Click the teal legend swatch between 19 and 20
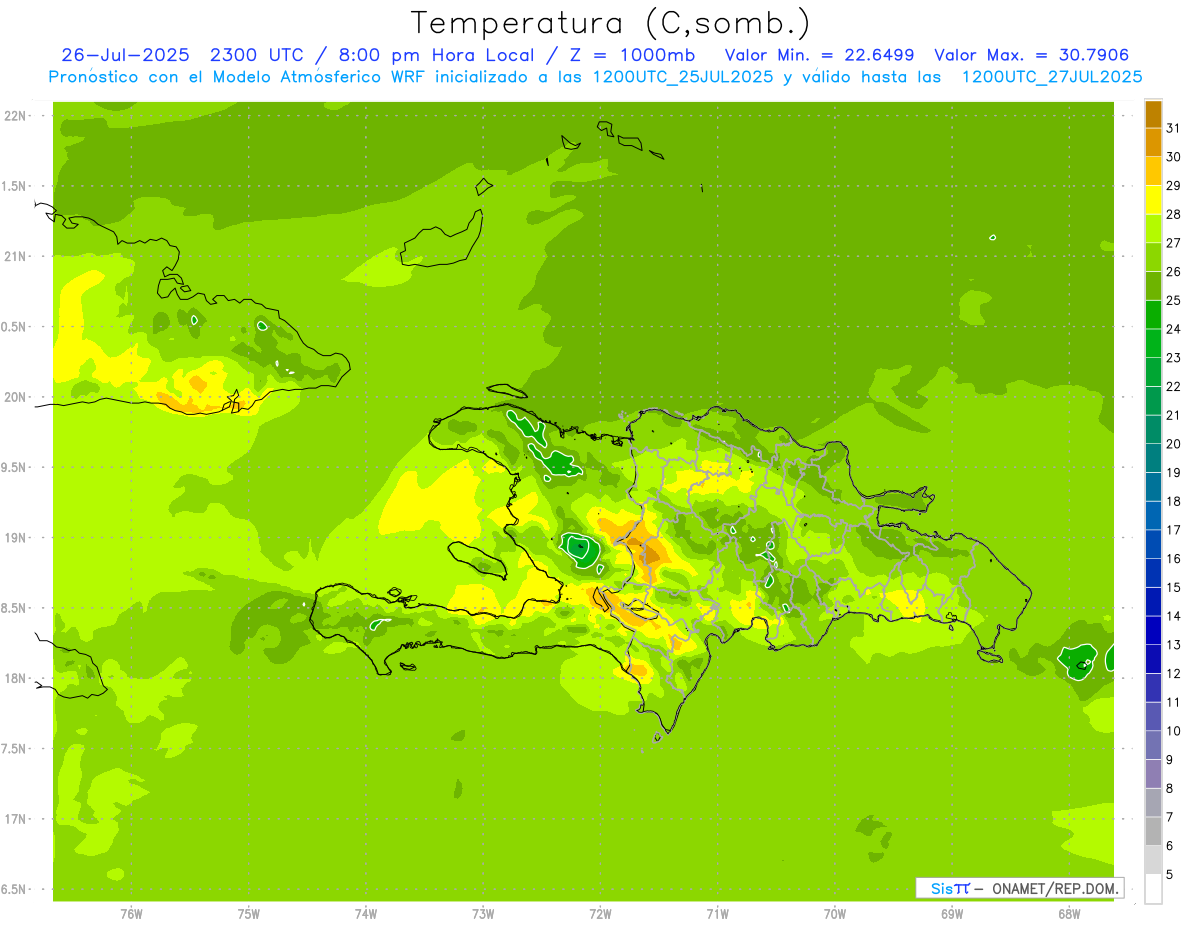1200x927 pixels. pyautogui.click(x=1153, y=458)
